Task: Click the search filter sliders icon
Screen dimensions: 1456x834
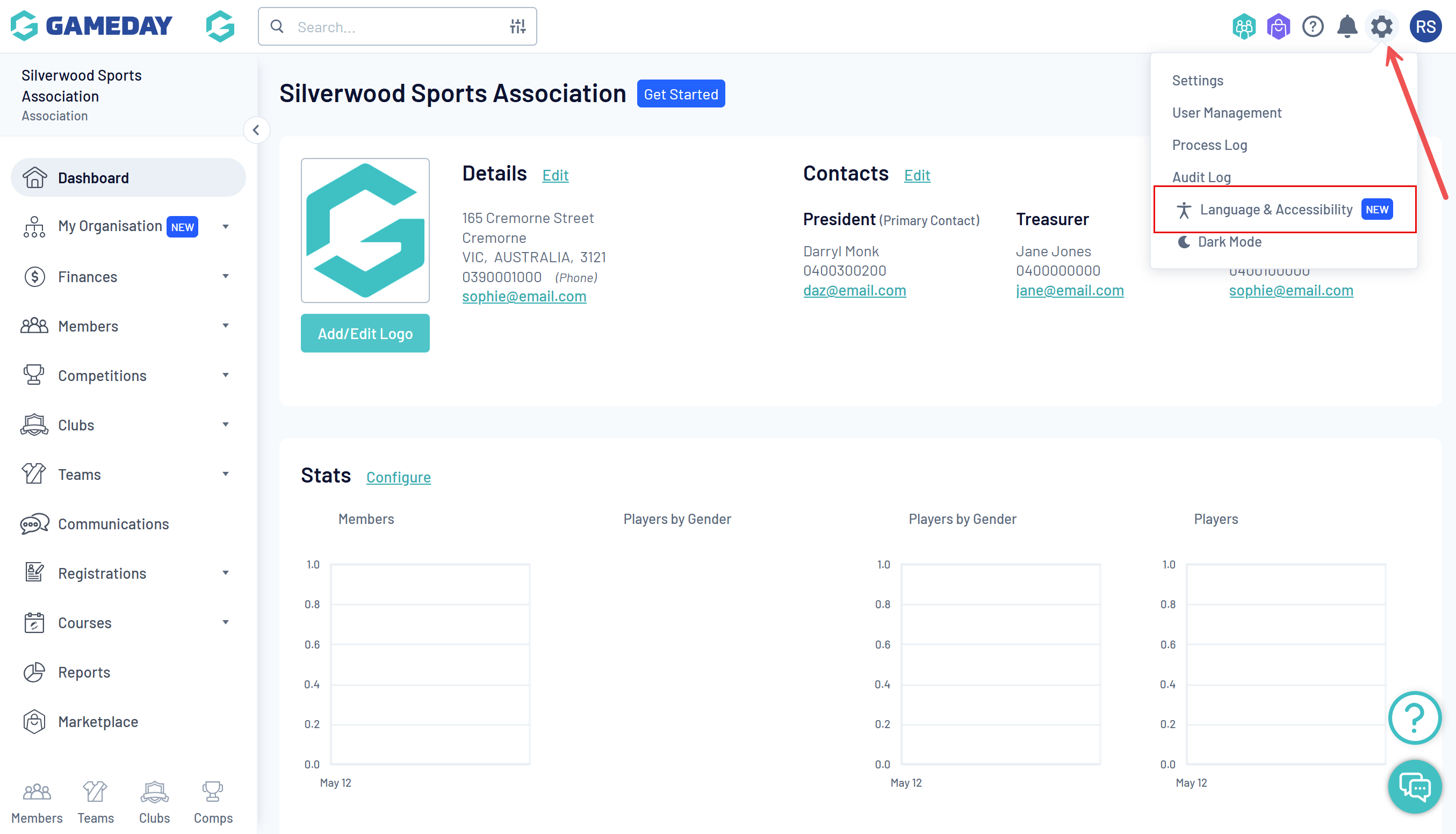Action: coord(517,26)
